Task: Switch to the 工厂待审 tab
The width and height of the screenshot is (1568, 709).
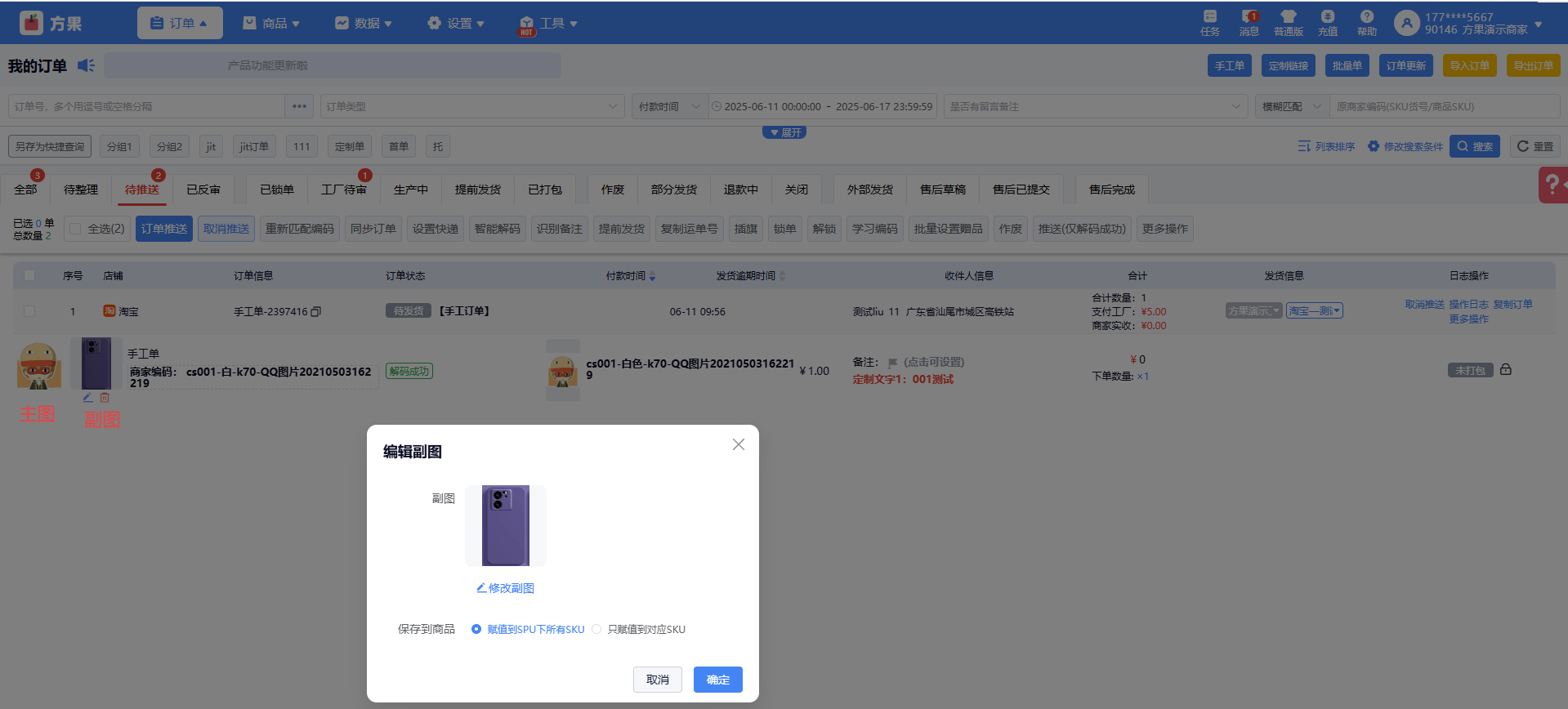Action: click(x=343, y=190)
